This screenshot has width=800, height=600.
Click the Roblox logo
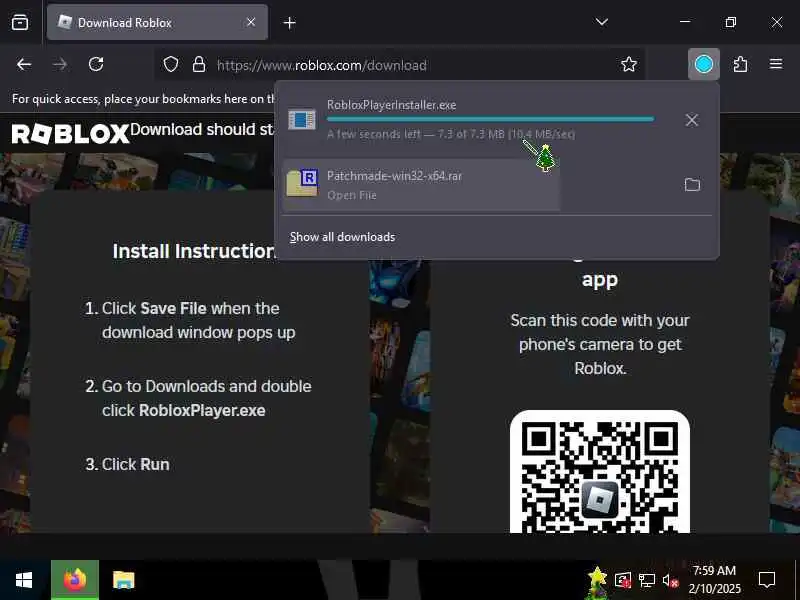70,134
